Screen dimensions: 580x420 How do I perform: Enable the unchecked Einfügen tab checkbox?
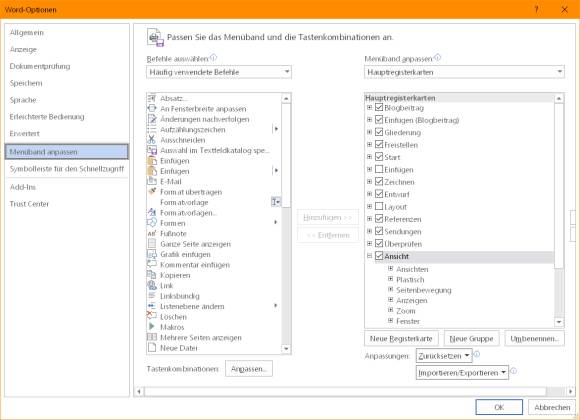[x=379, y=169]
